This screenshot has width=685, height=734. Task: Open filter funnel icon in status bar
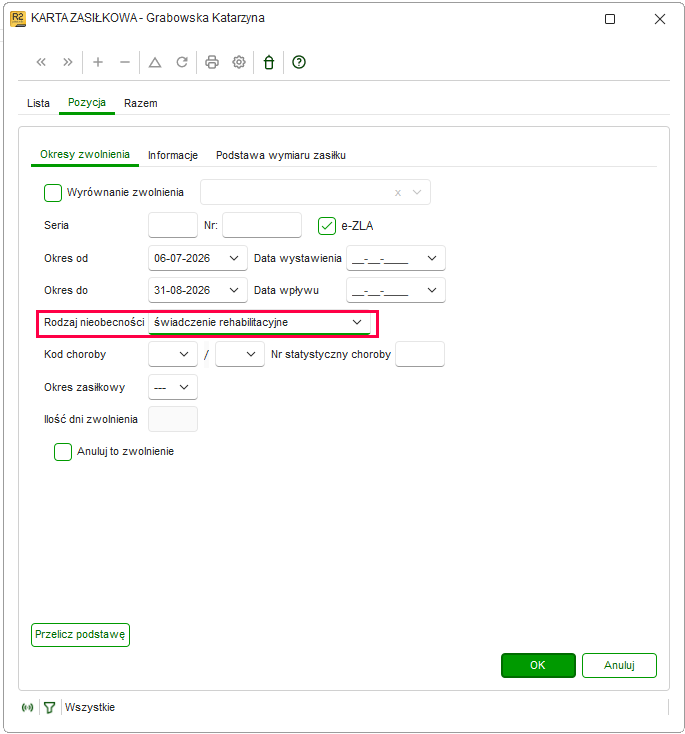point(49,707)
